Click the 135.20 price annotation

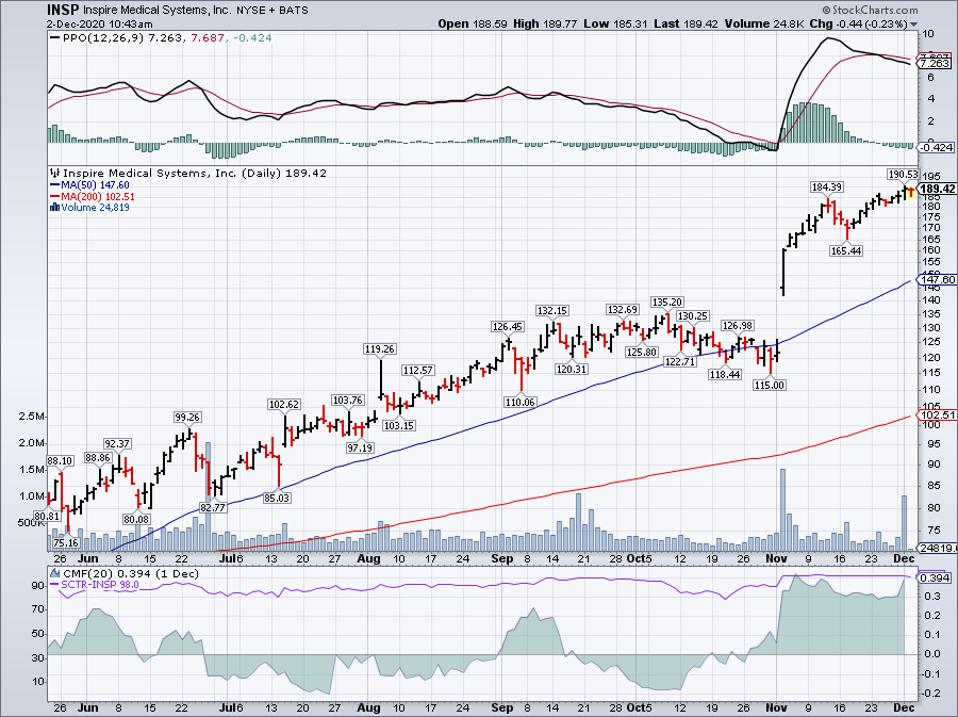click(667, 302)
